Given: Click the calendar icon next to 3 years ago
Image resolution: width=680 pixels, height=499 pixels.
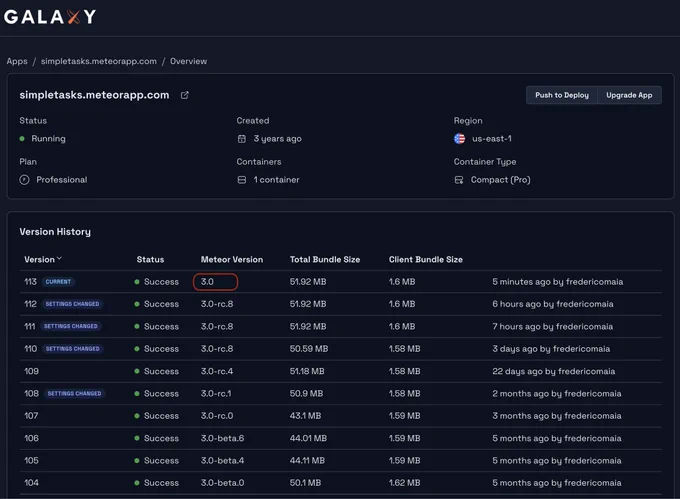Looking at the screenshot, I should point(242,139).
